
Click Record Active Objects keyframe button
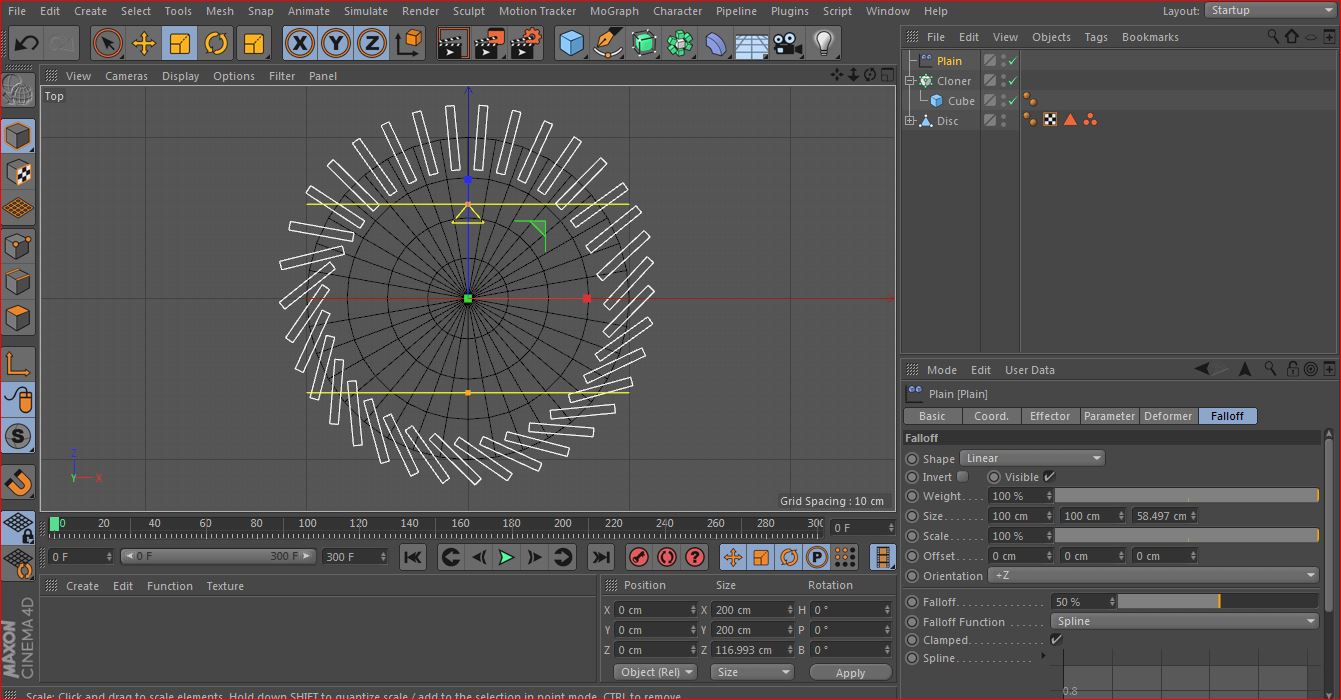pos(639,557)
